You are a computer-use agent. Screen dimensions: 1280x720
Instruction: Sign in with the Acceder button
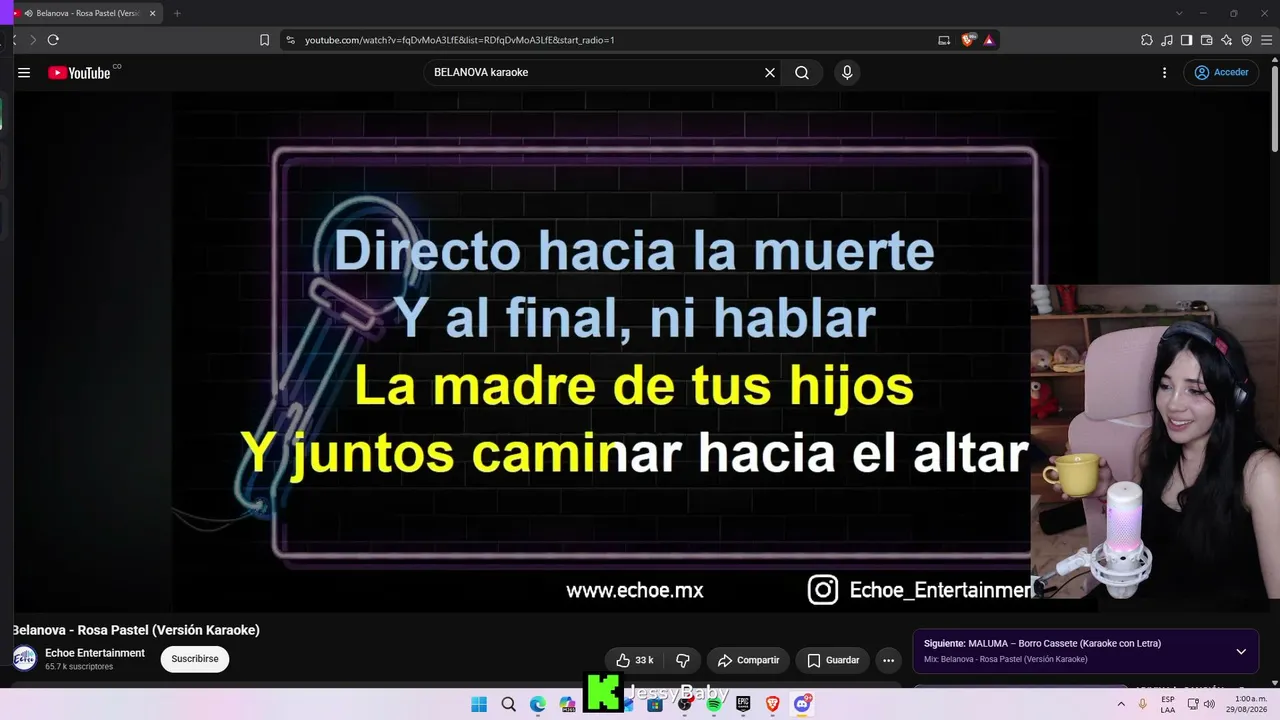coord(1221,72)
